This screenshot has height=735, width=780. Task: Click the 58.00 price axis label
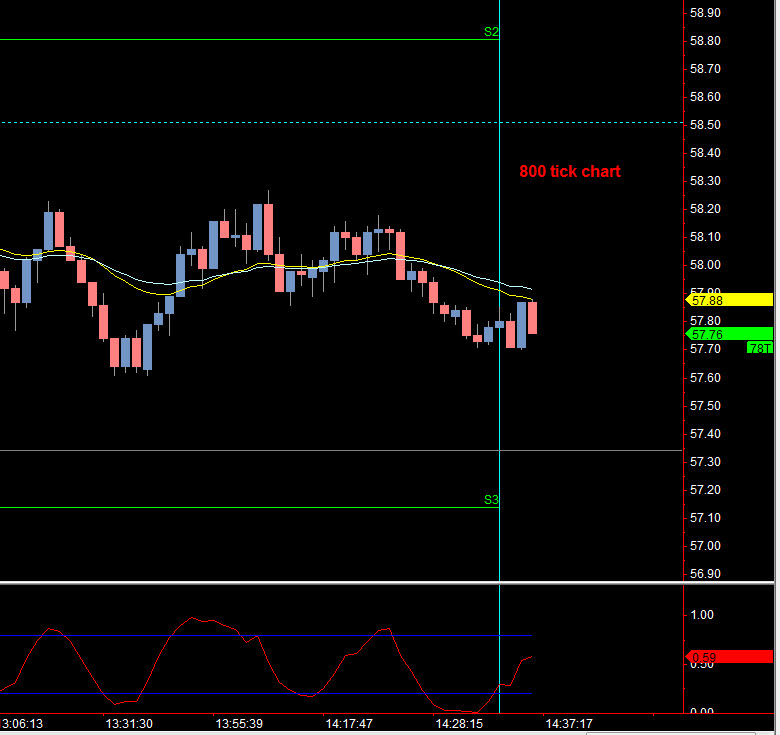pyautogui.click(x=705, y=265)
